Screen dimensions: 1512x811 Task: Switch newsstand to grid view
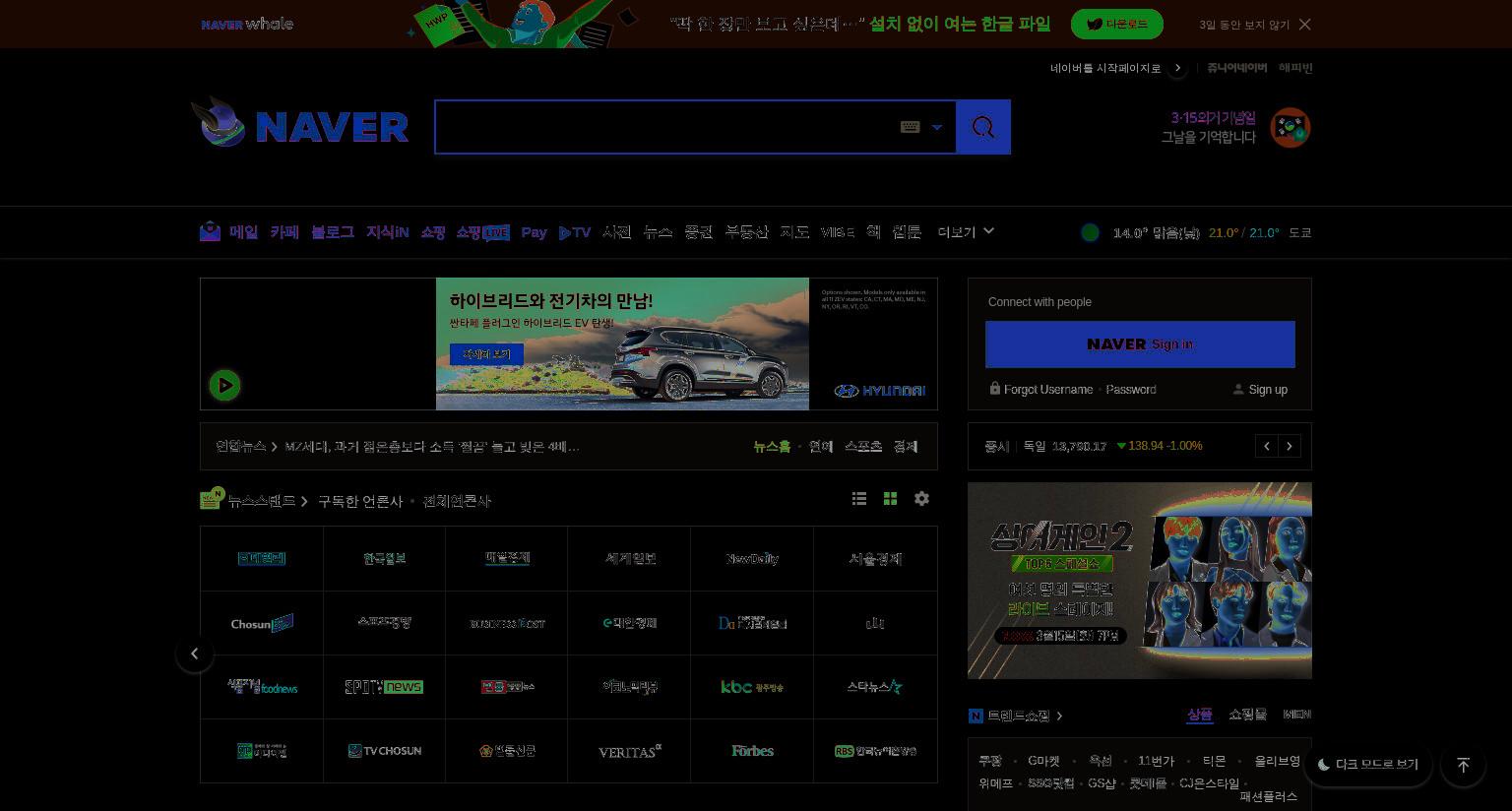(890, 499)
